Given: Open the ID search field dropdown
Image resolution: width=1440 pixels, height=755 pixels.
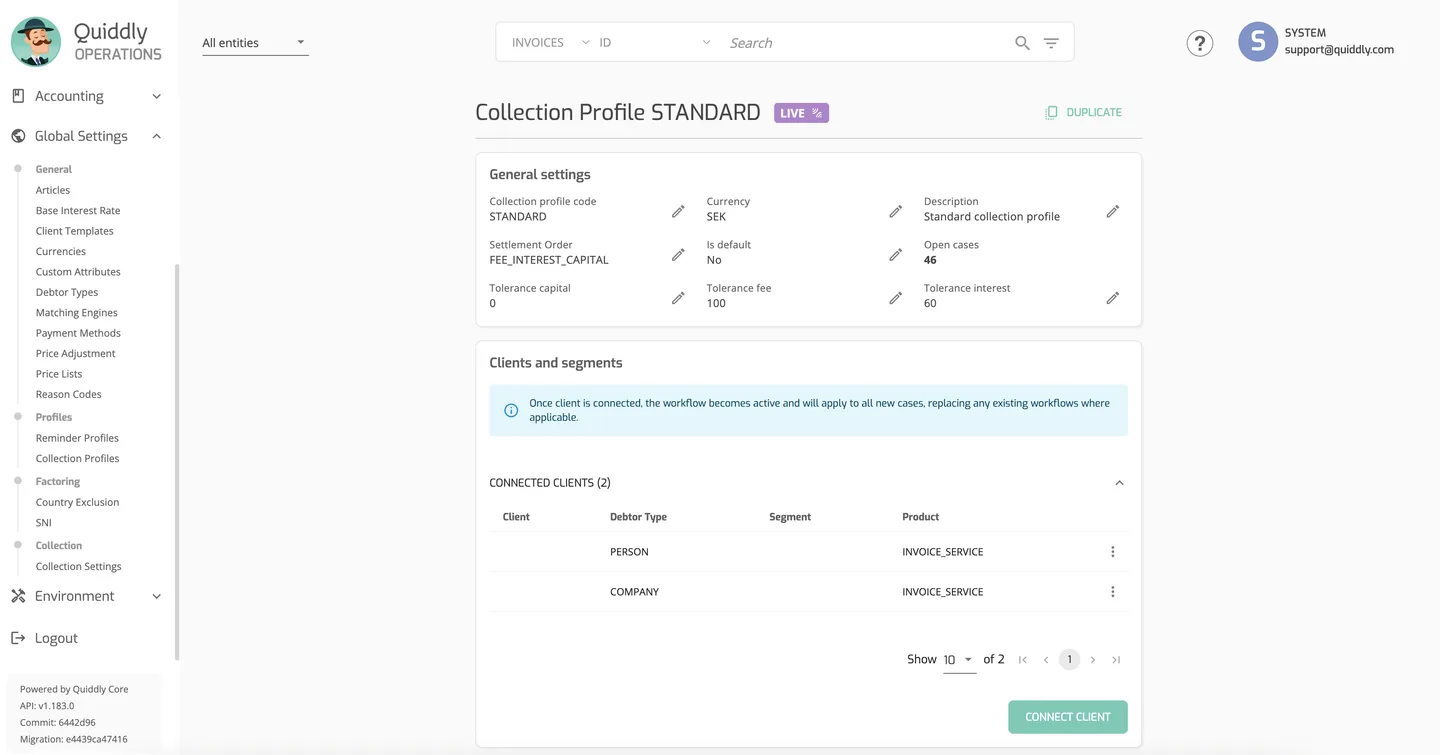Looking at the screenshot, I should 655,43.
